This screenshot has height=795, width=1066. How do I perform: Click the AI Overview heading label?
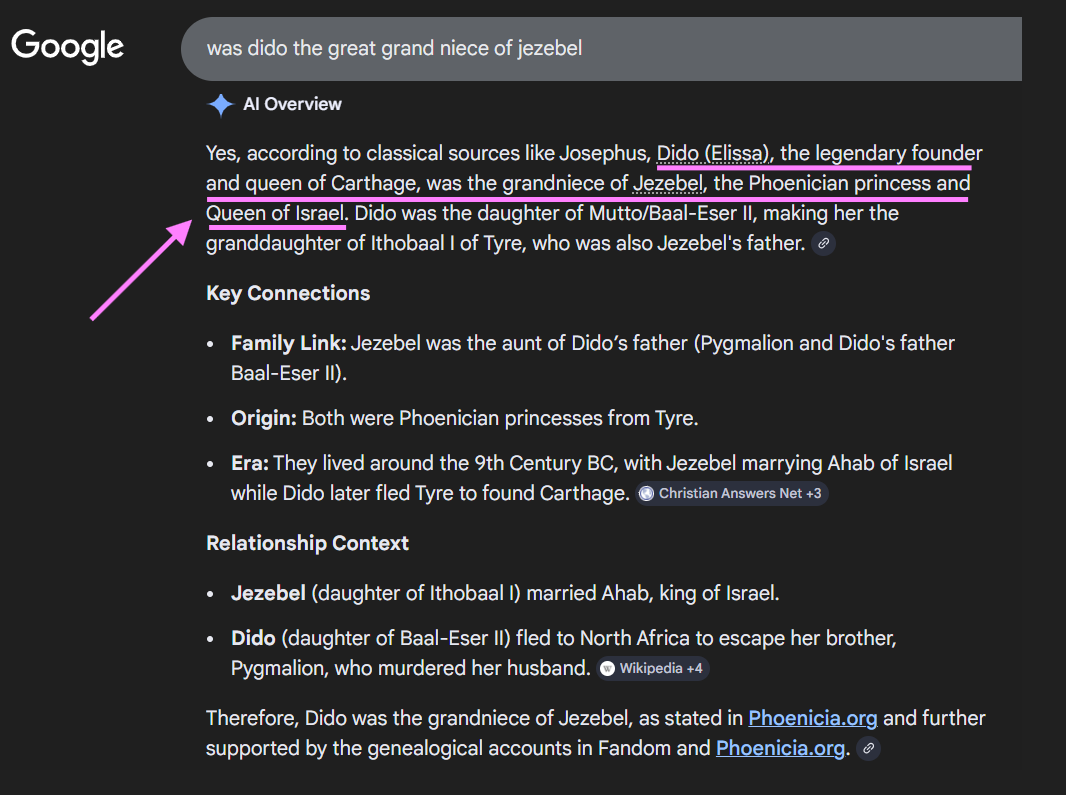pyautogui.click(x=292, y=105)
